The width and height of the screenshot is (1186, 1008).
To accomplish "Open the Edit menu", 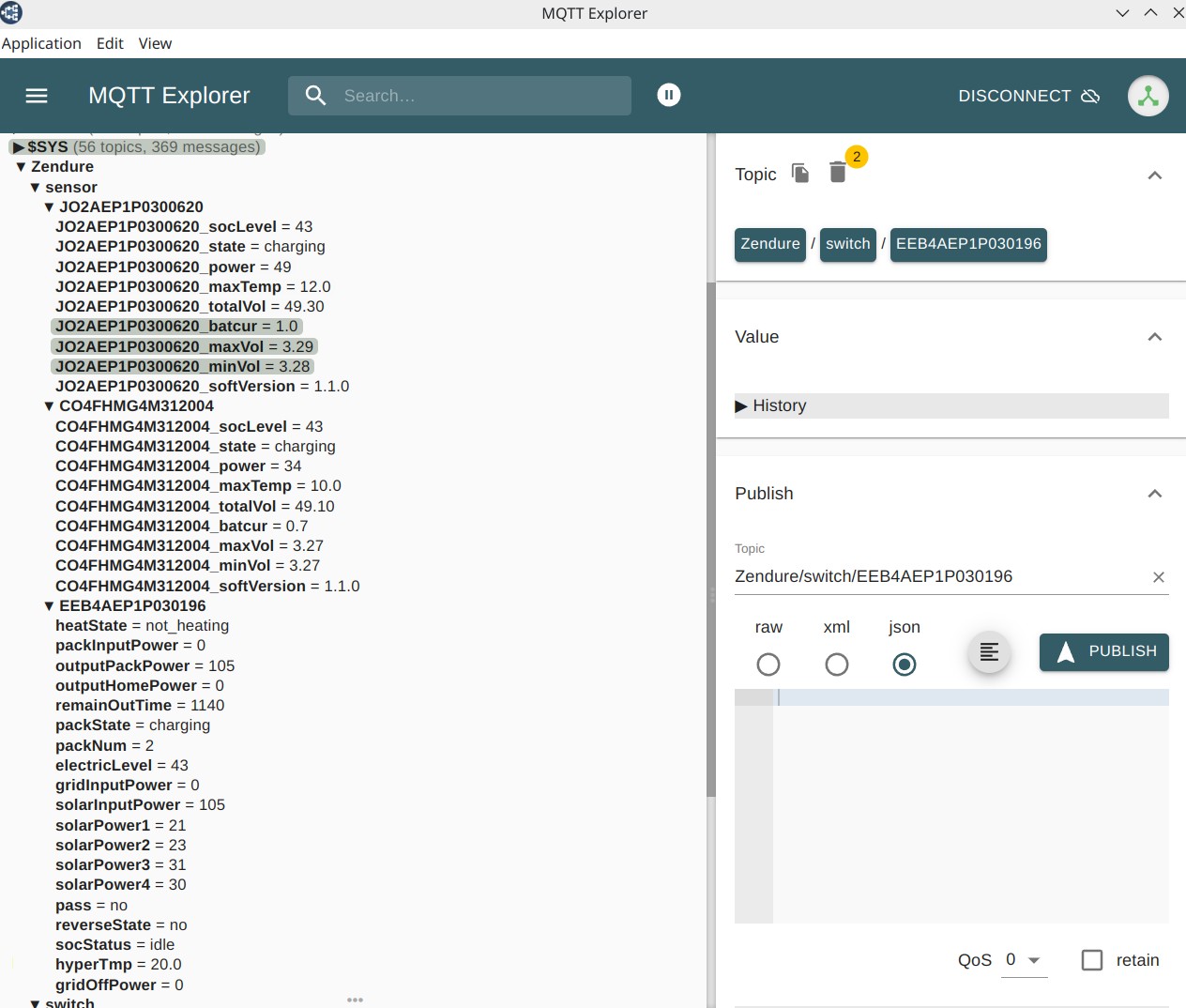I will (x=110, y=43).
